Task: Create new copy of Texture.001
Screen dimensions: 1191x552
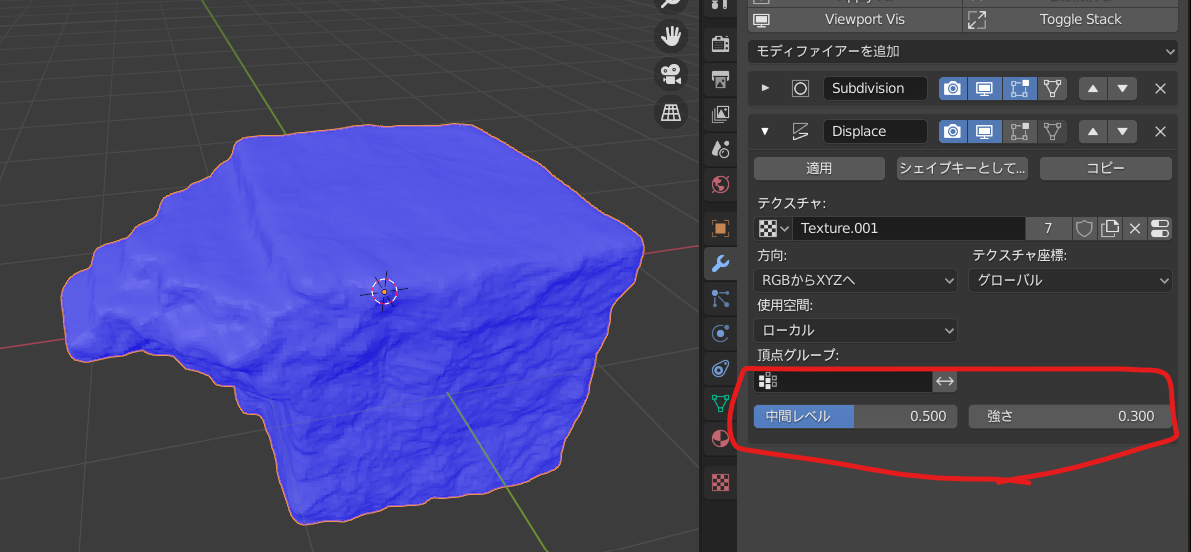Action: click(x=1110, y=228)
